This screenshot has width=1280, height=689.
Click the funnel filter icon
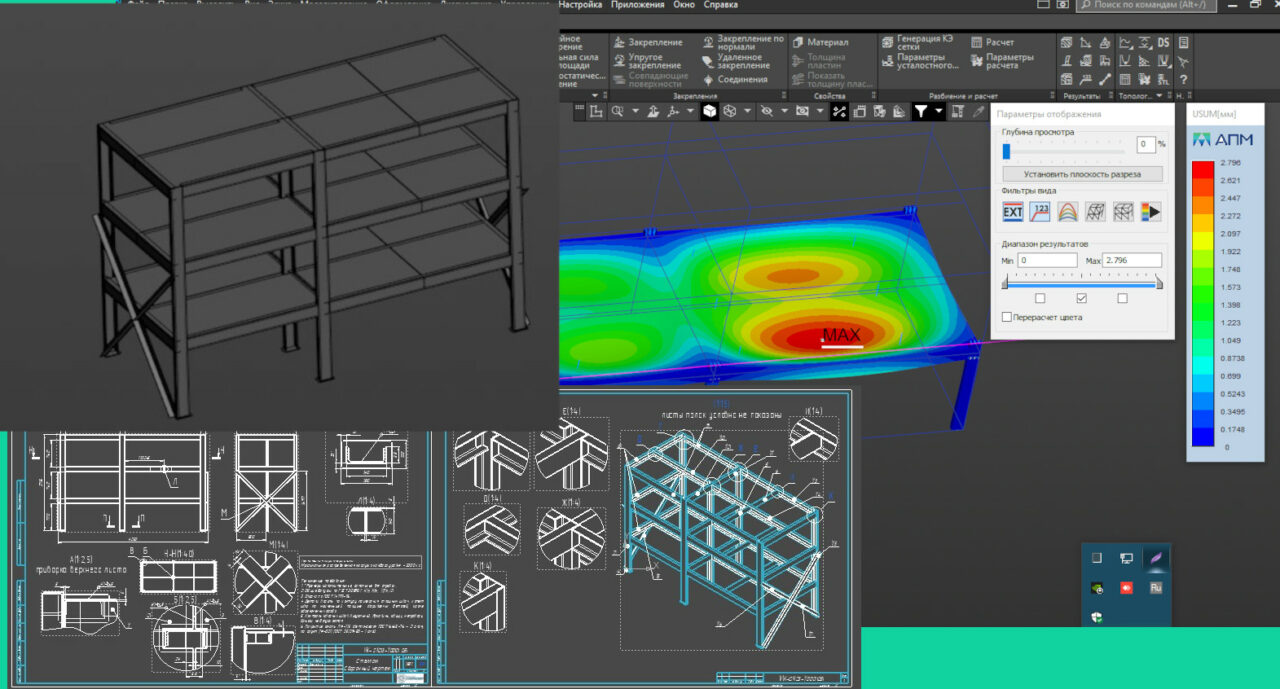(x=920, y=111)
